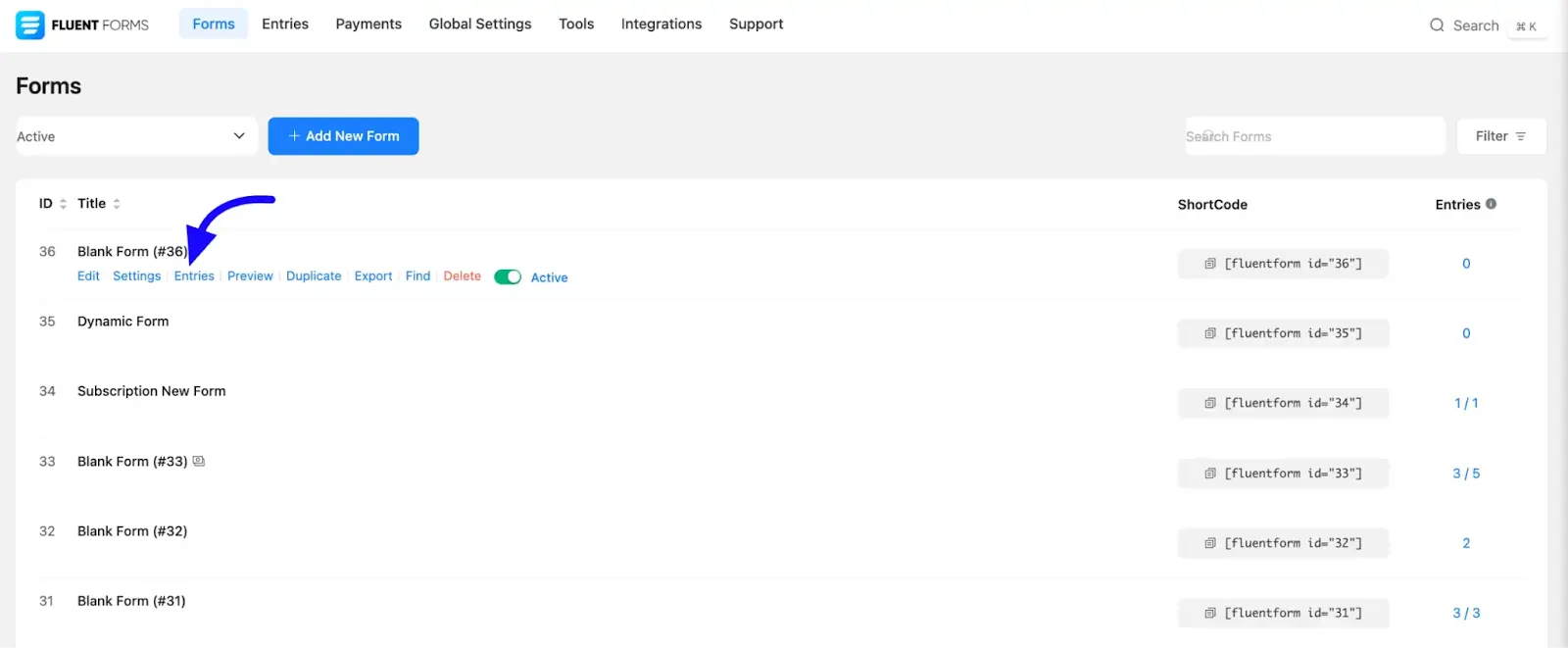Click Add New Form button
1568x648 pixels.
click(x=343, y=136)
